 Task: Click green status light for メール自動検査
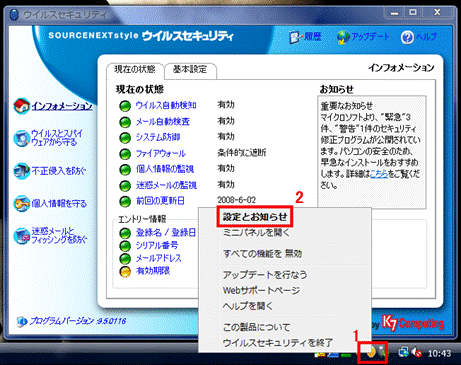125,122
